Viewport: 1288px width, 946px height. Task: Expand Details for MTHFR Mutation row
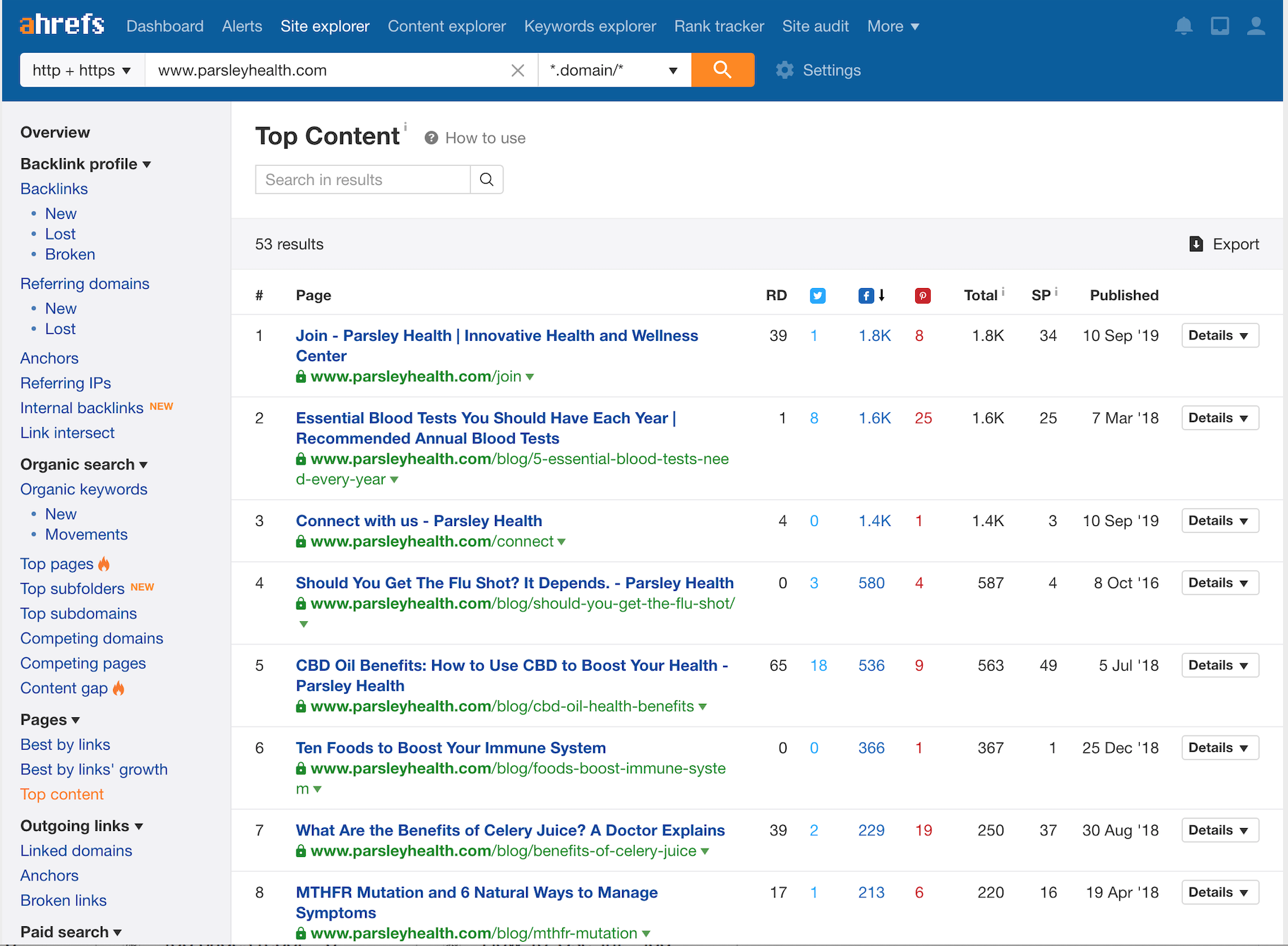pyautogui.click(x=1220, y=892)
